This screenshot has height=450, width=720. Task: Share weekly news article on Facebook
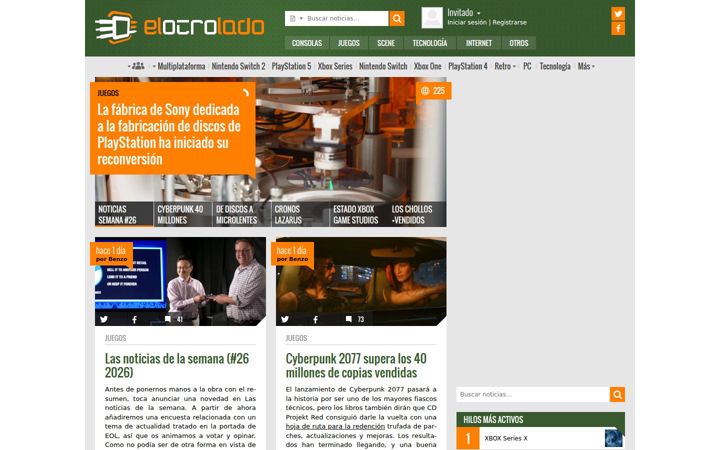135,319
